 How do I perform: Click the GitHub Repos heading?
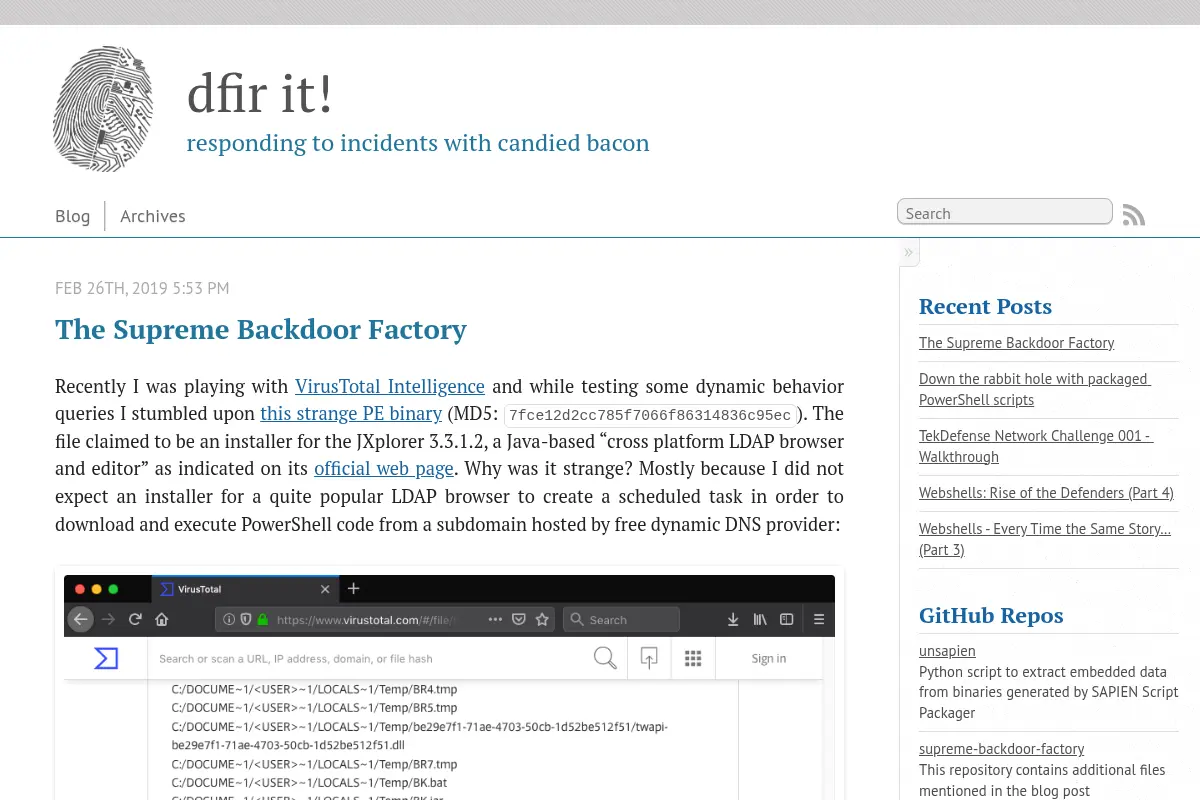pyautogui.click(x=991, y=615)
